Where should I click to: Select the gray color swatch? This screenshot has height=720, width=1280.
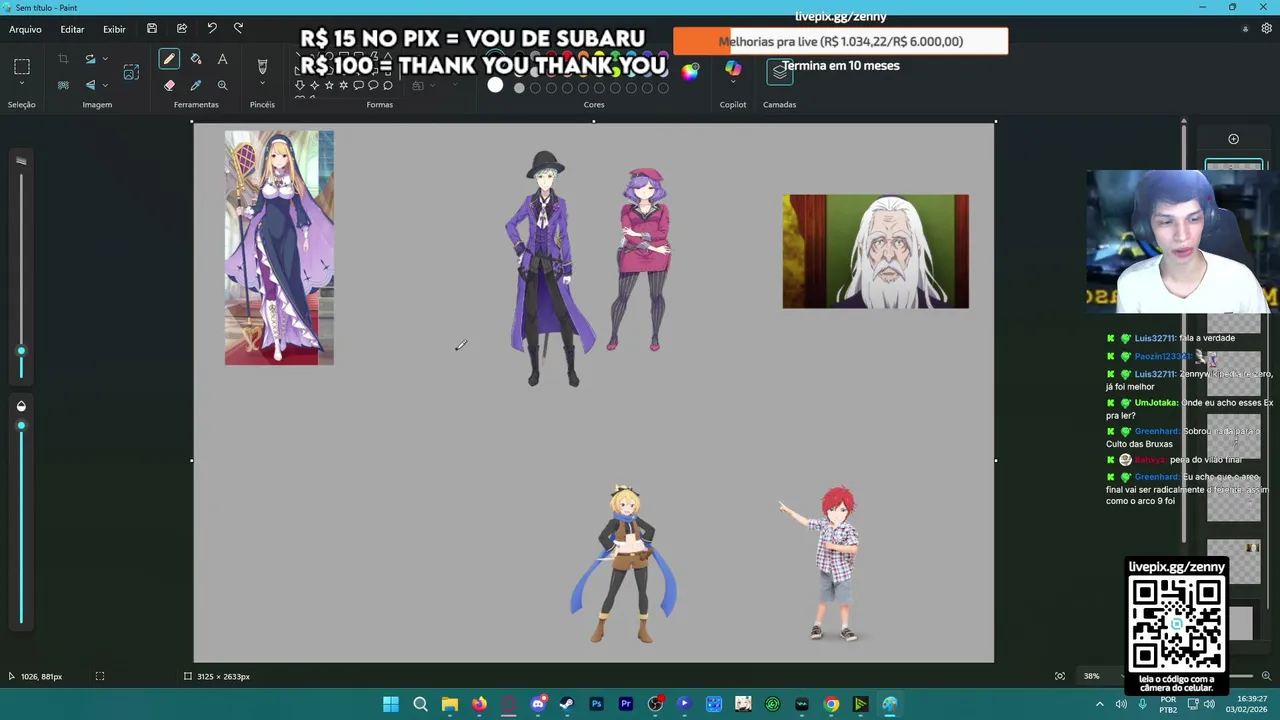(x=519, y=88)
